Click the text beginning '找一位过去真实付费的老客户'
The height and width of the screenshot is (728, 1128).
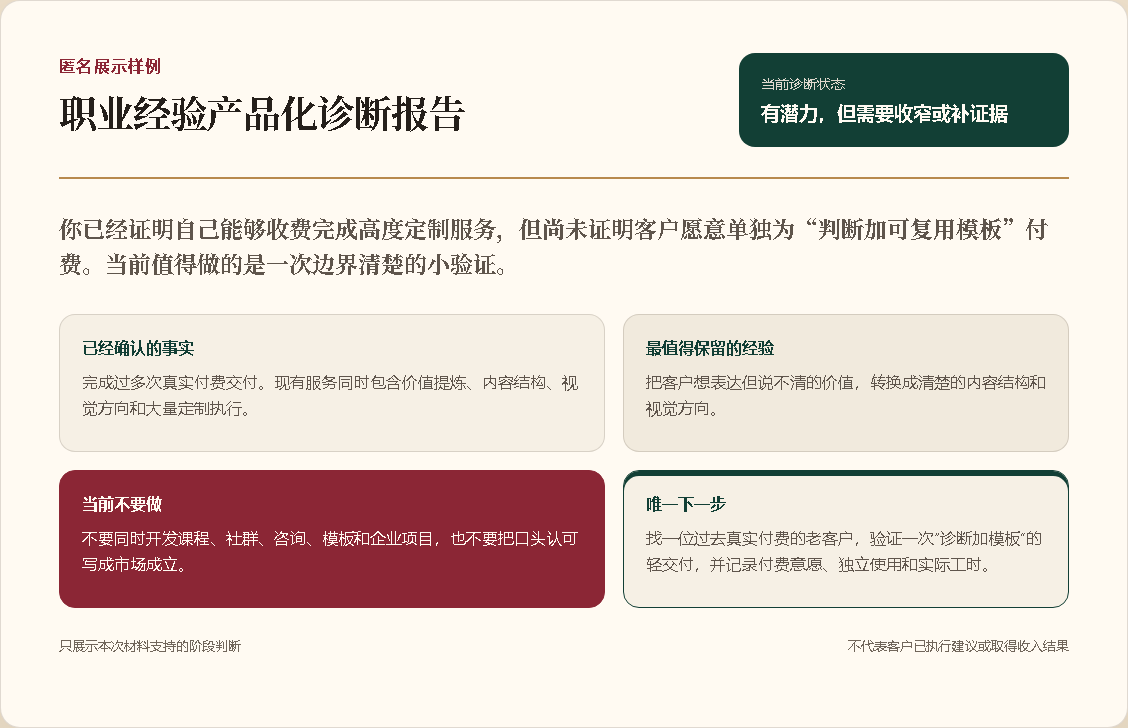[844, 552]
